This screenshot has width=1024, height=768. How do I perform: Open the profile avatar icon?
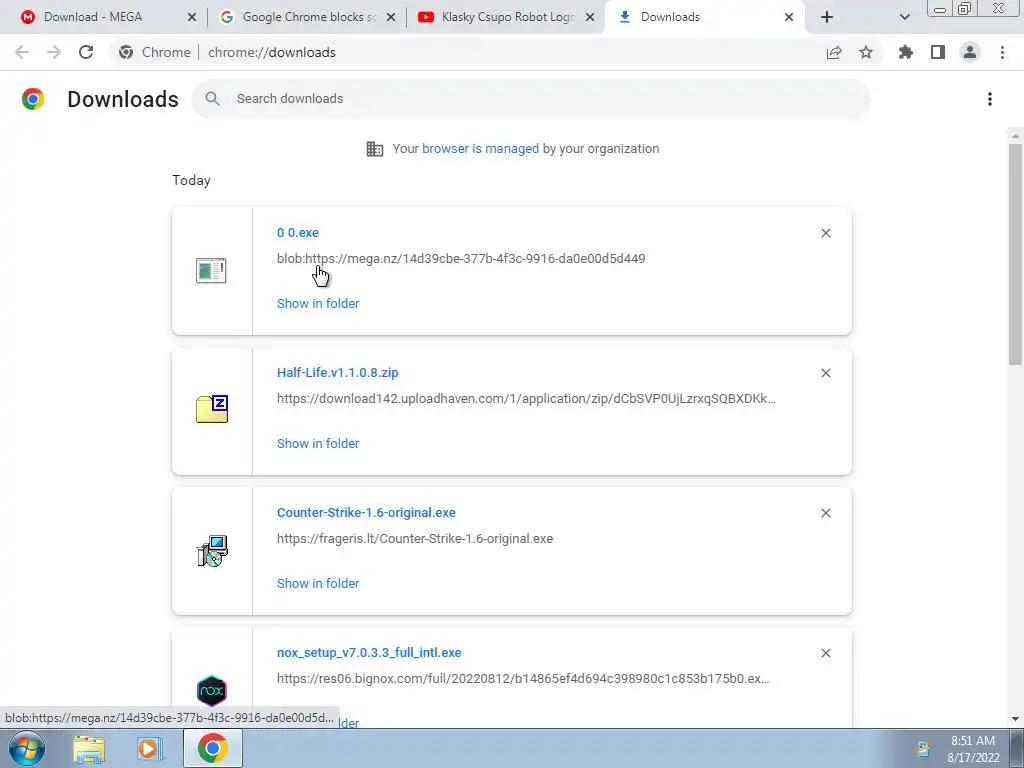click(970, 52)
